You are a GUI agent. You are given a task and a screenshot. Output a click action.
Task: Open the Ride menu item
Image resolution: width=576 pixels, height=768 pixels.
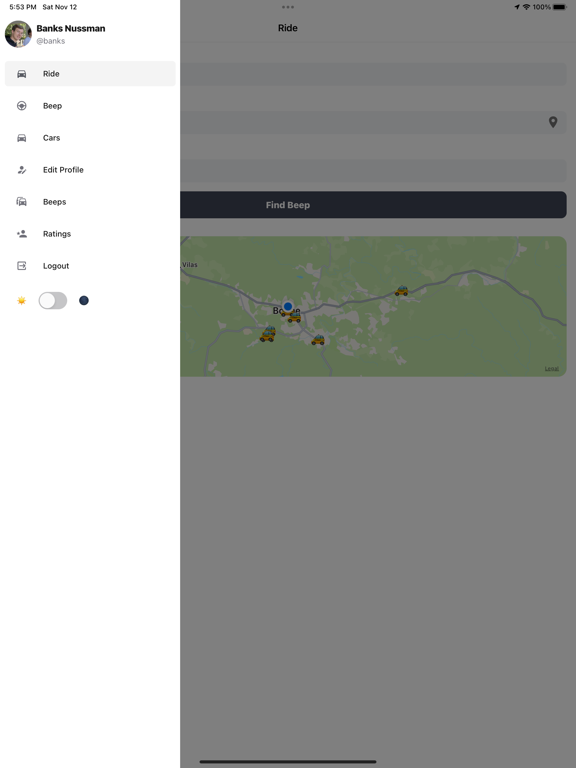click(x=90, y=73)
